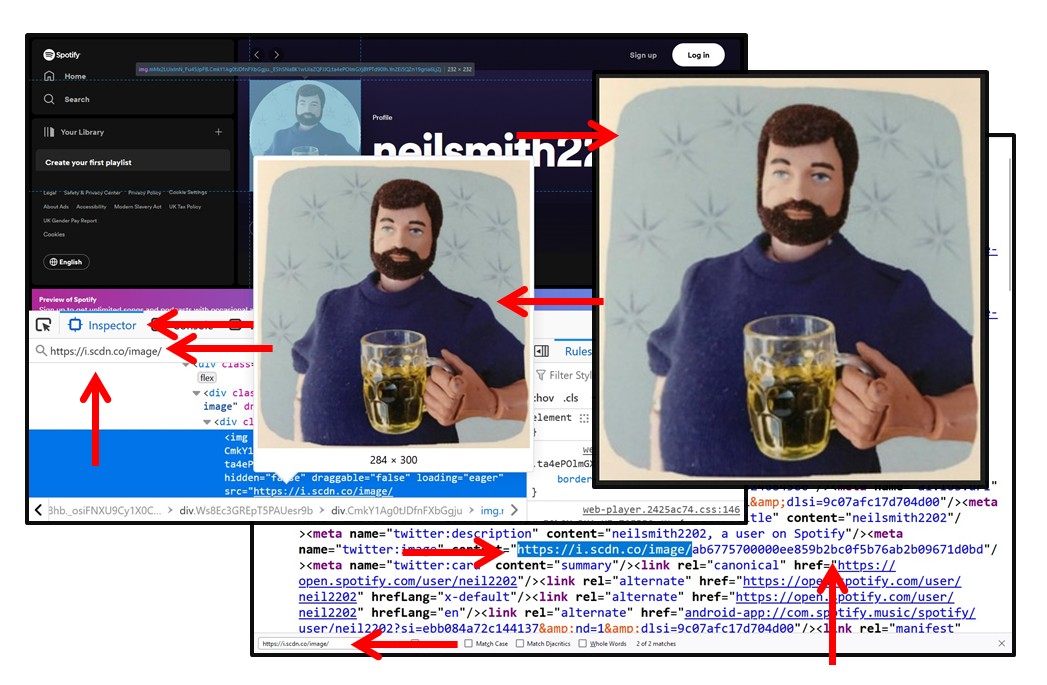Enable Match Diacritics checkbox

tap(520, 644)
